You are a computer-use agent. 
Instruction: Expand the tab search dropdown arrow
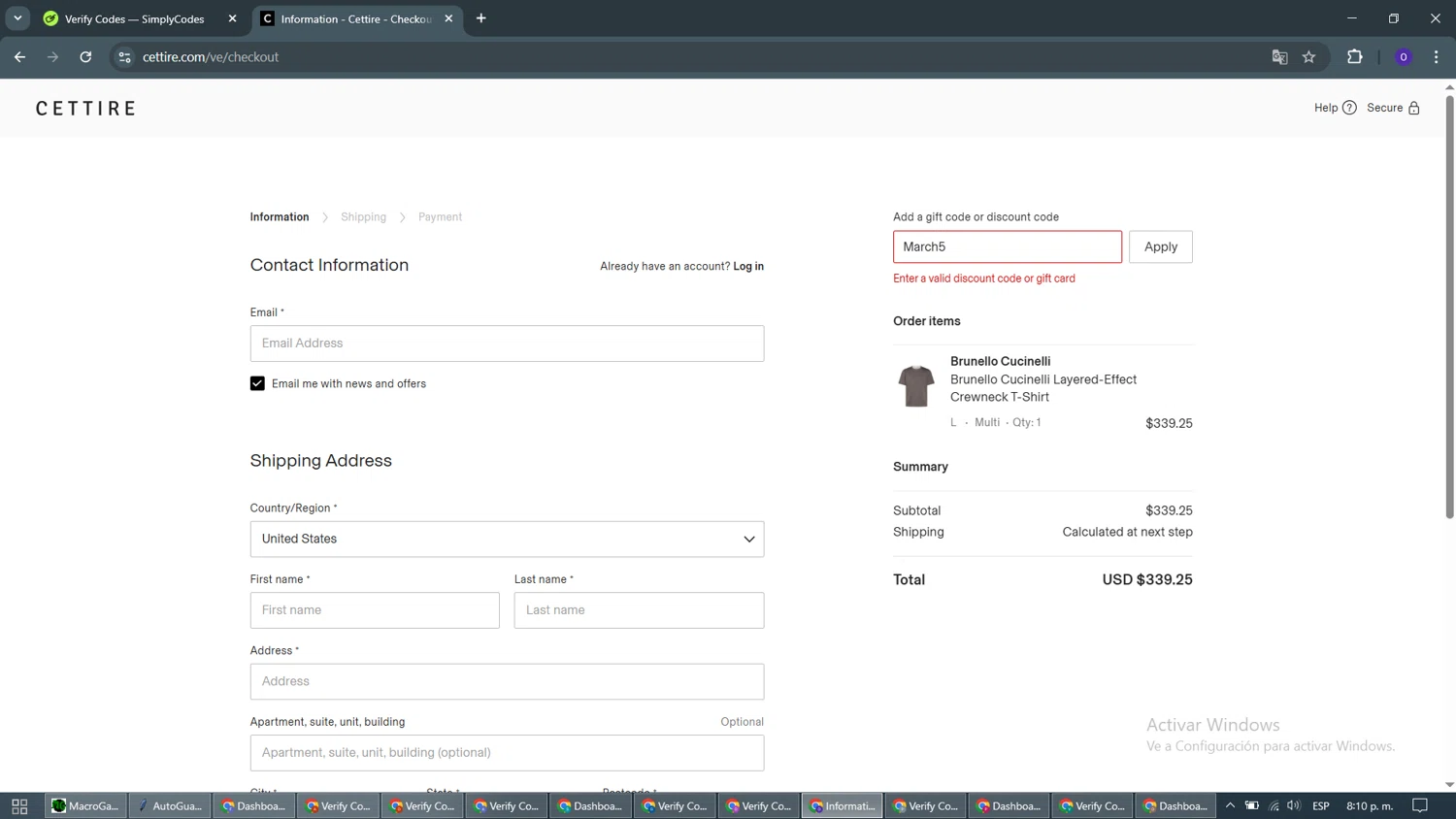[x=17, y=18]
